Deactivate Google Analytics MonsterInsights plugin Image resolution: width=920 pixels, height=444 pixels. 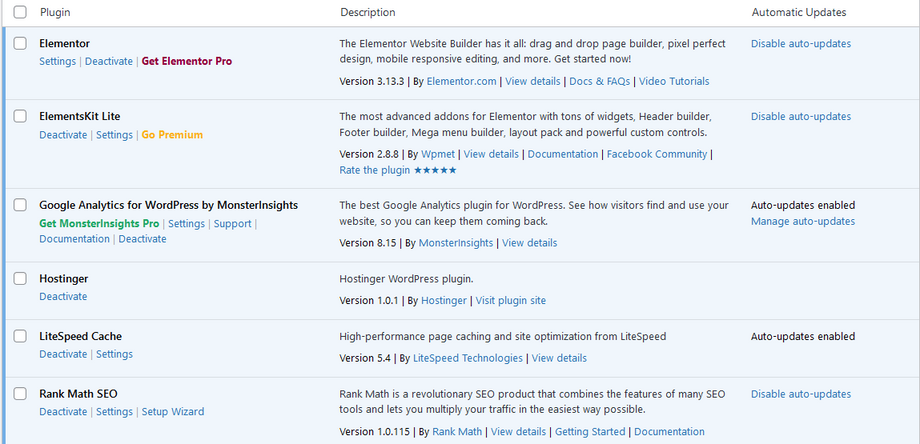tap(143, 239)
